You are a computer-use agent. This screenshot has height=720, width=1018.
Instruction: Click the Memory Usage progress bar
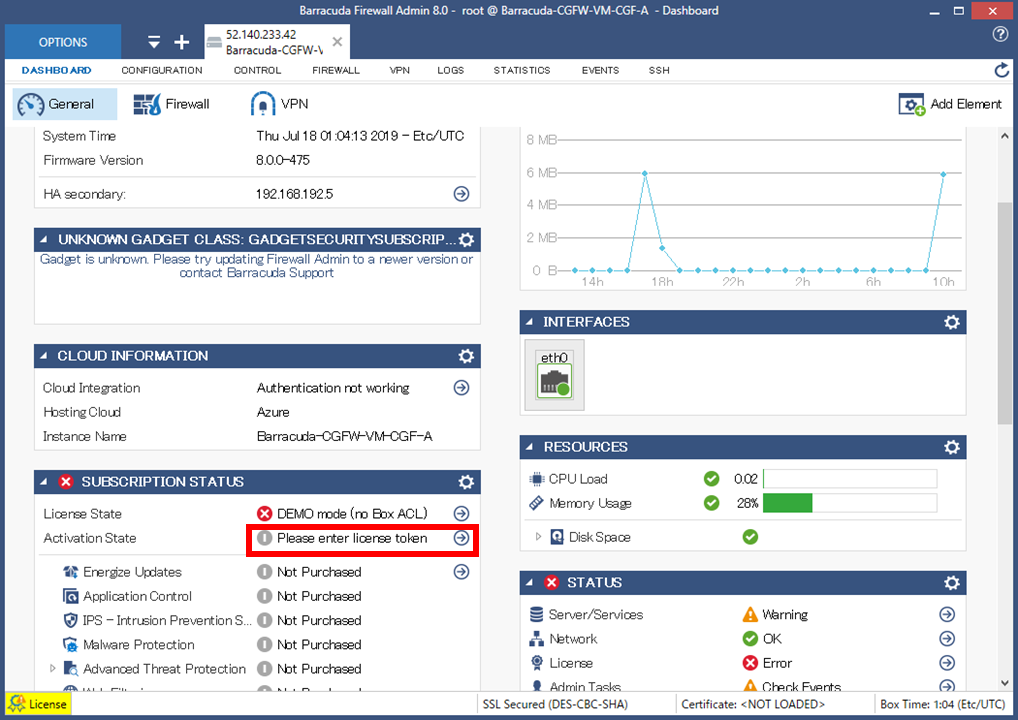click(850, 503)
